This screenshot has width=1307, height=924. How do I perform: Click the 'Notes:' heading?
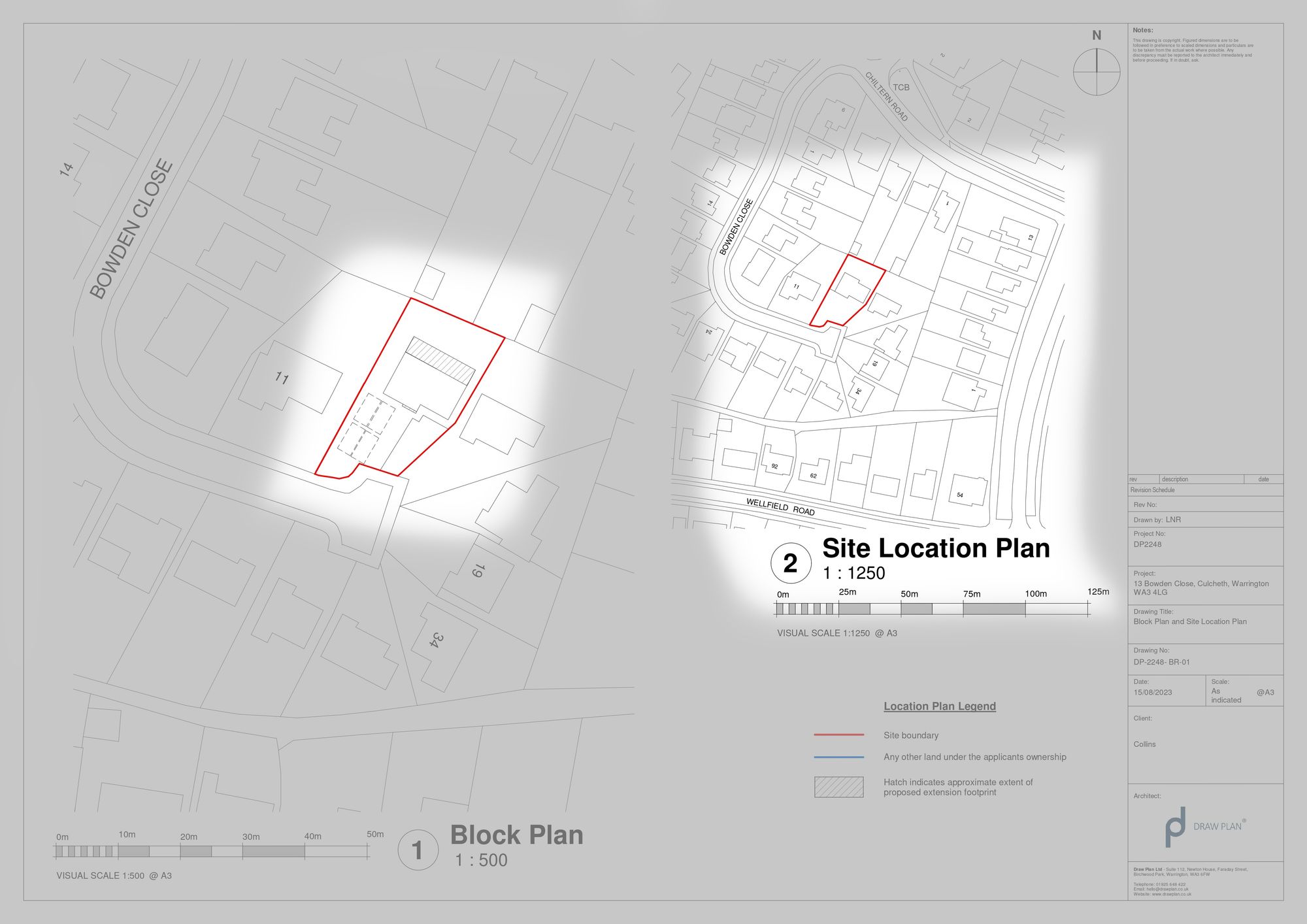pyautogui.click(x=1143, y=31)
